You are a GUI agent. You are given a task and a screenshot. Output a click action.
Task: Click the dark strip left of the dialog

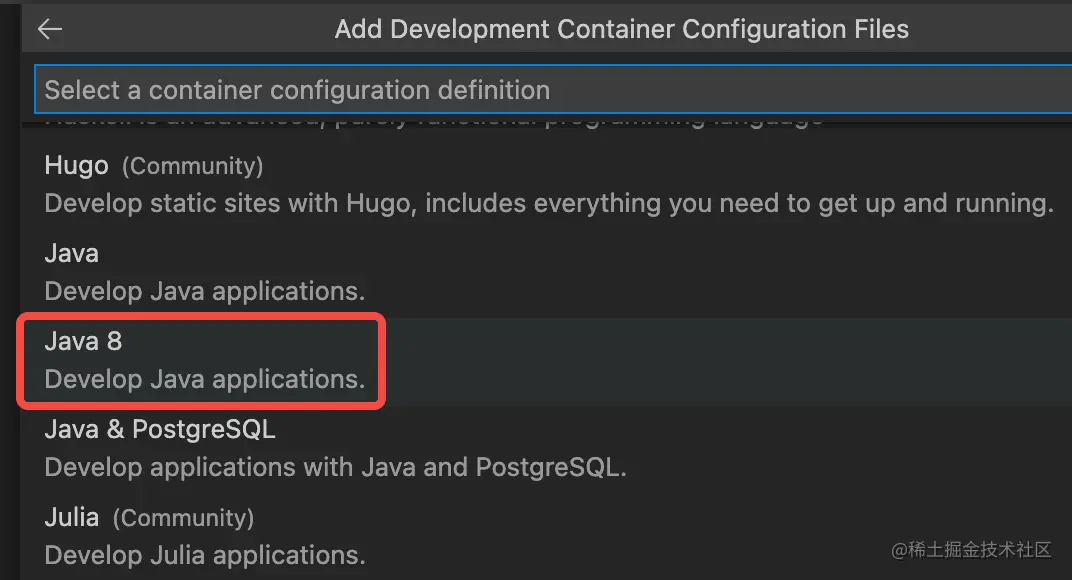click(10, 300)
